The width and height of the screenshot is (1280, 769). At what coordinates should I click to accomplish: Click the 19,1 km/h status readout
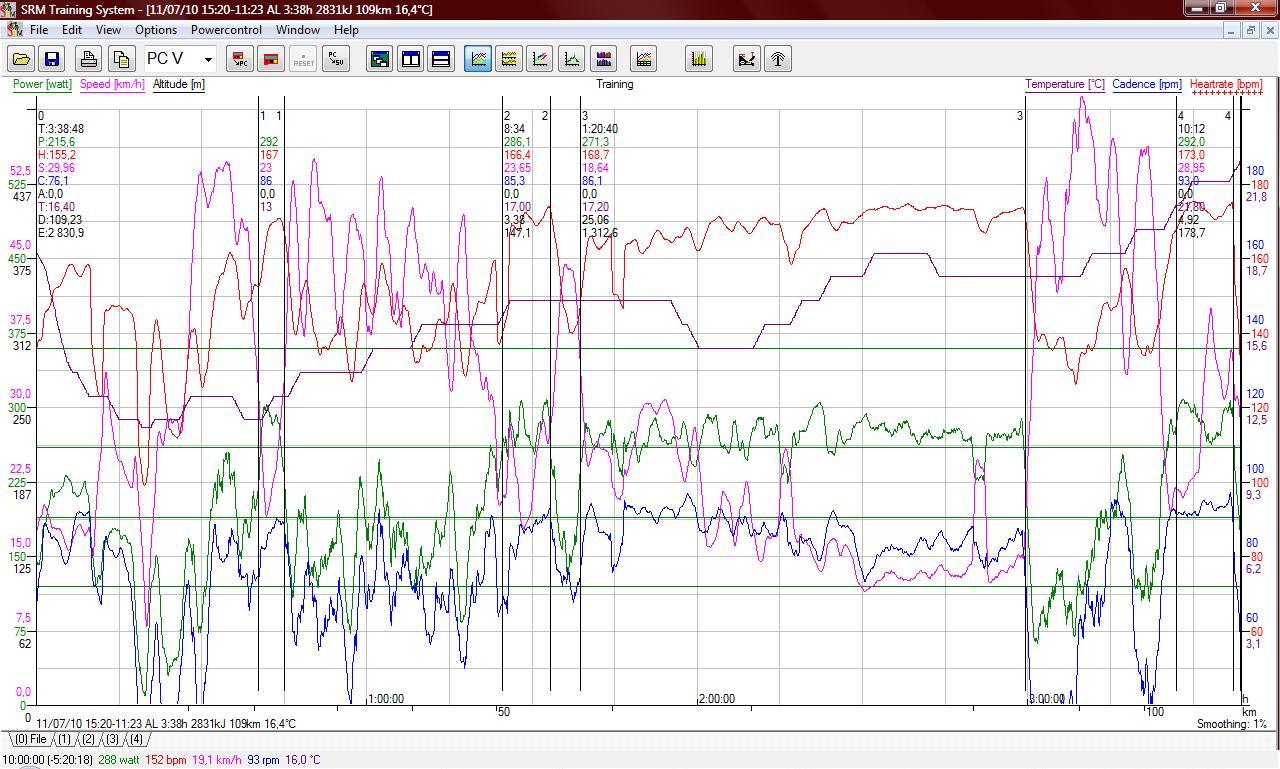click(217, 760)
